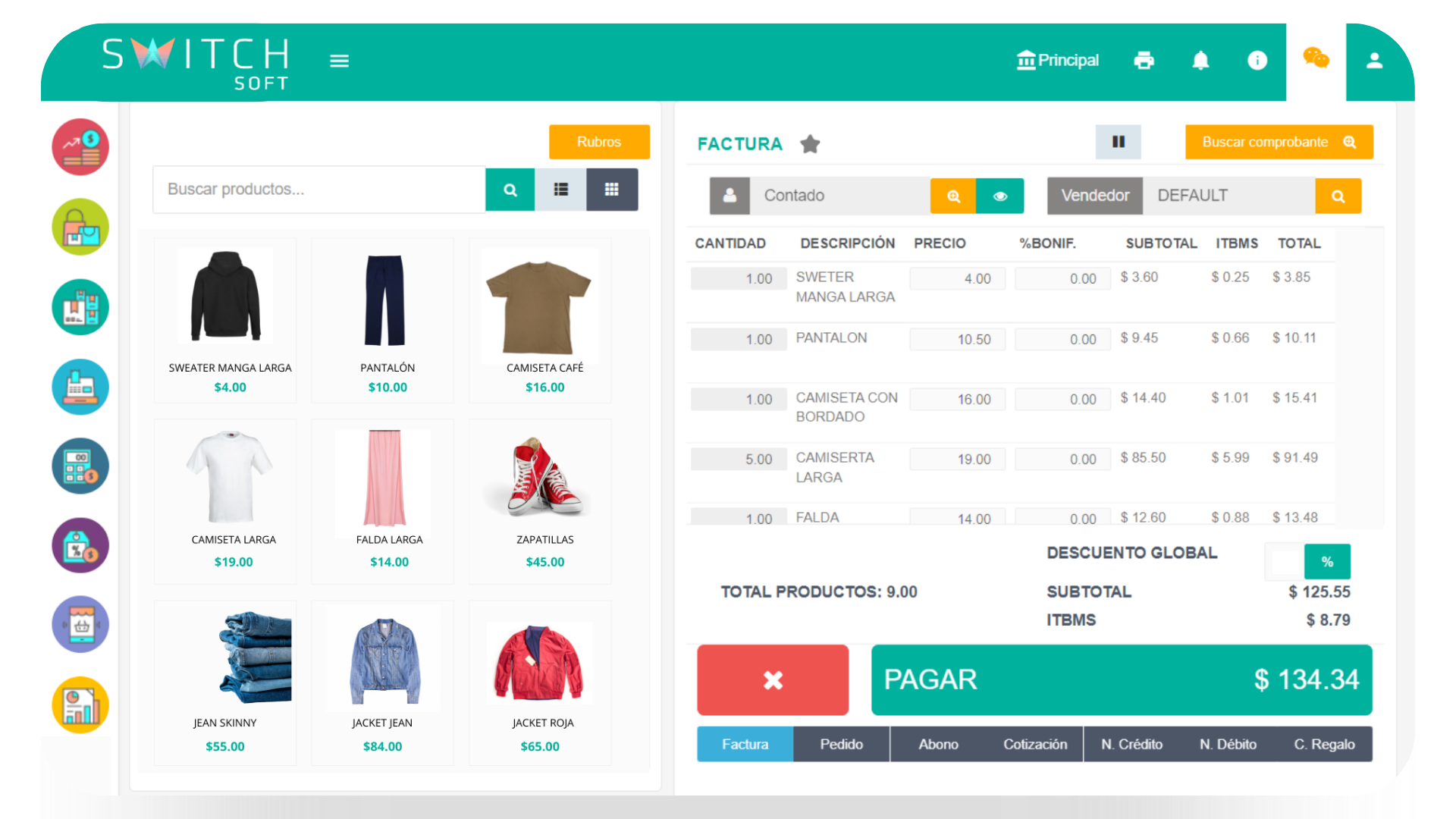Click the Buscar productos search field
The height and width of the screenshot is (819, 1456).
[x=318, y=190]
